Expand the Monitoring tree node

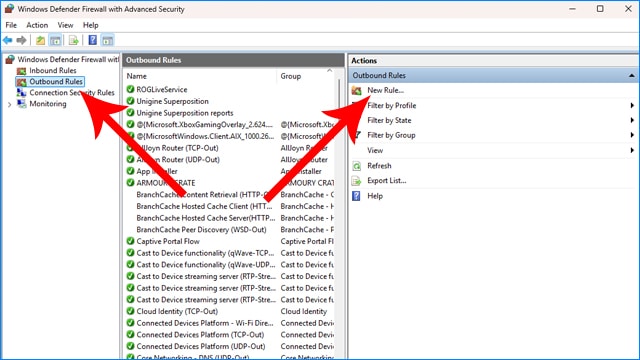9,104
